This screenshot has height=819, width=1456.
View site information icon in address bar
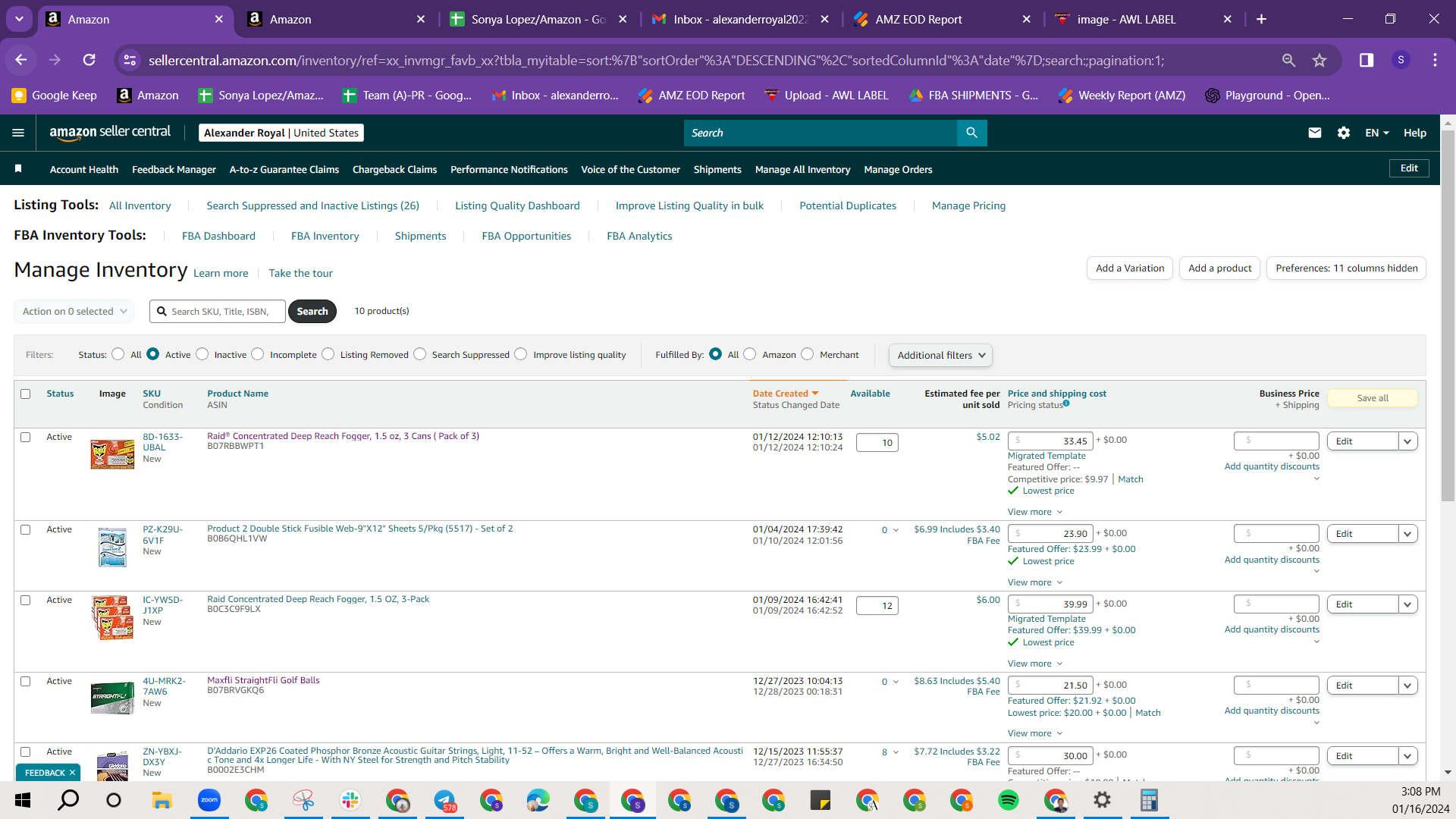130,60
